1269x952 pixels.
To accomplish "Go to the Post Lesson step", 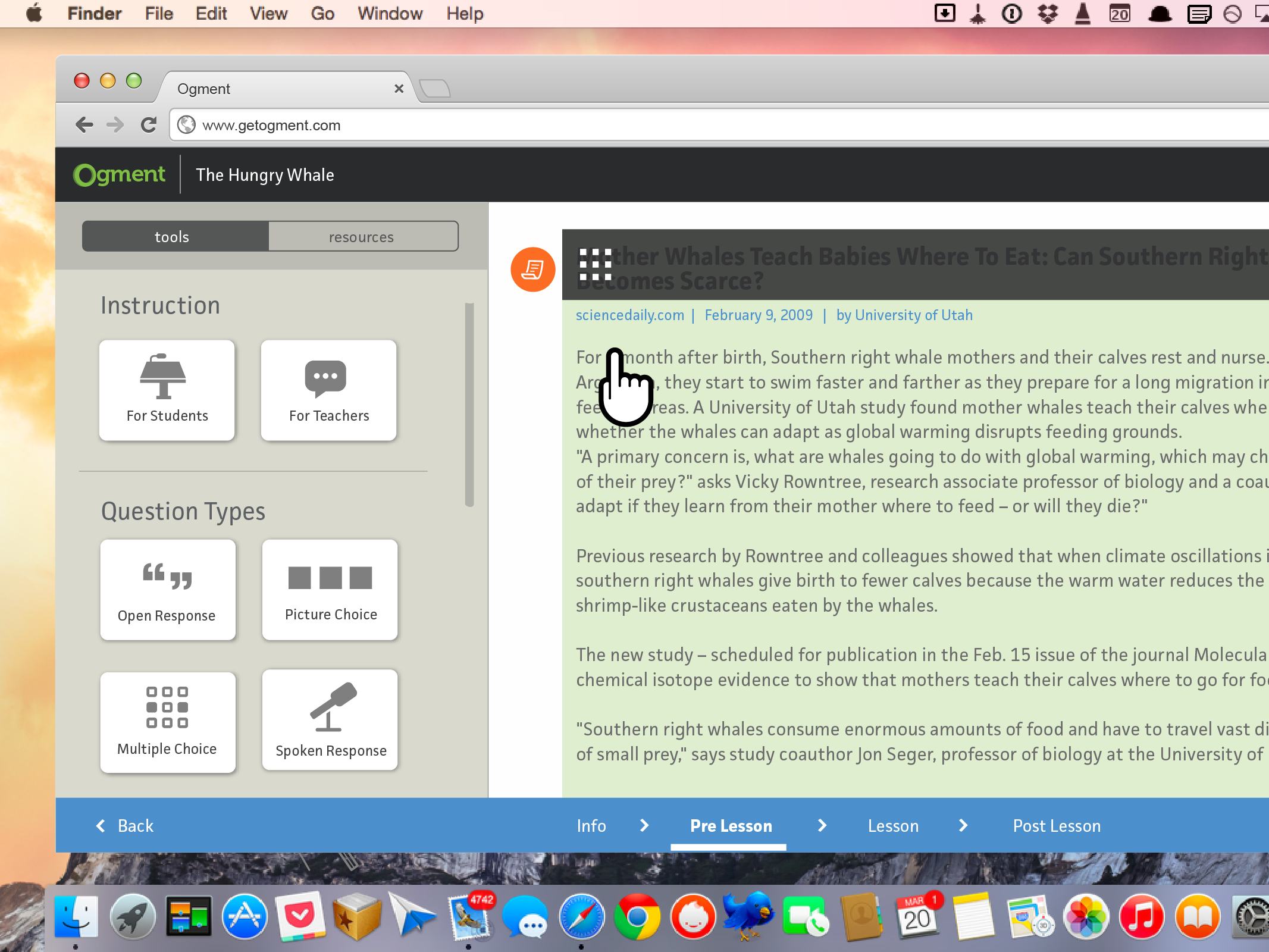I will point(1057,826).
